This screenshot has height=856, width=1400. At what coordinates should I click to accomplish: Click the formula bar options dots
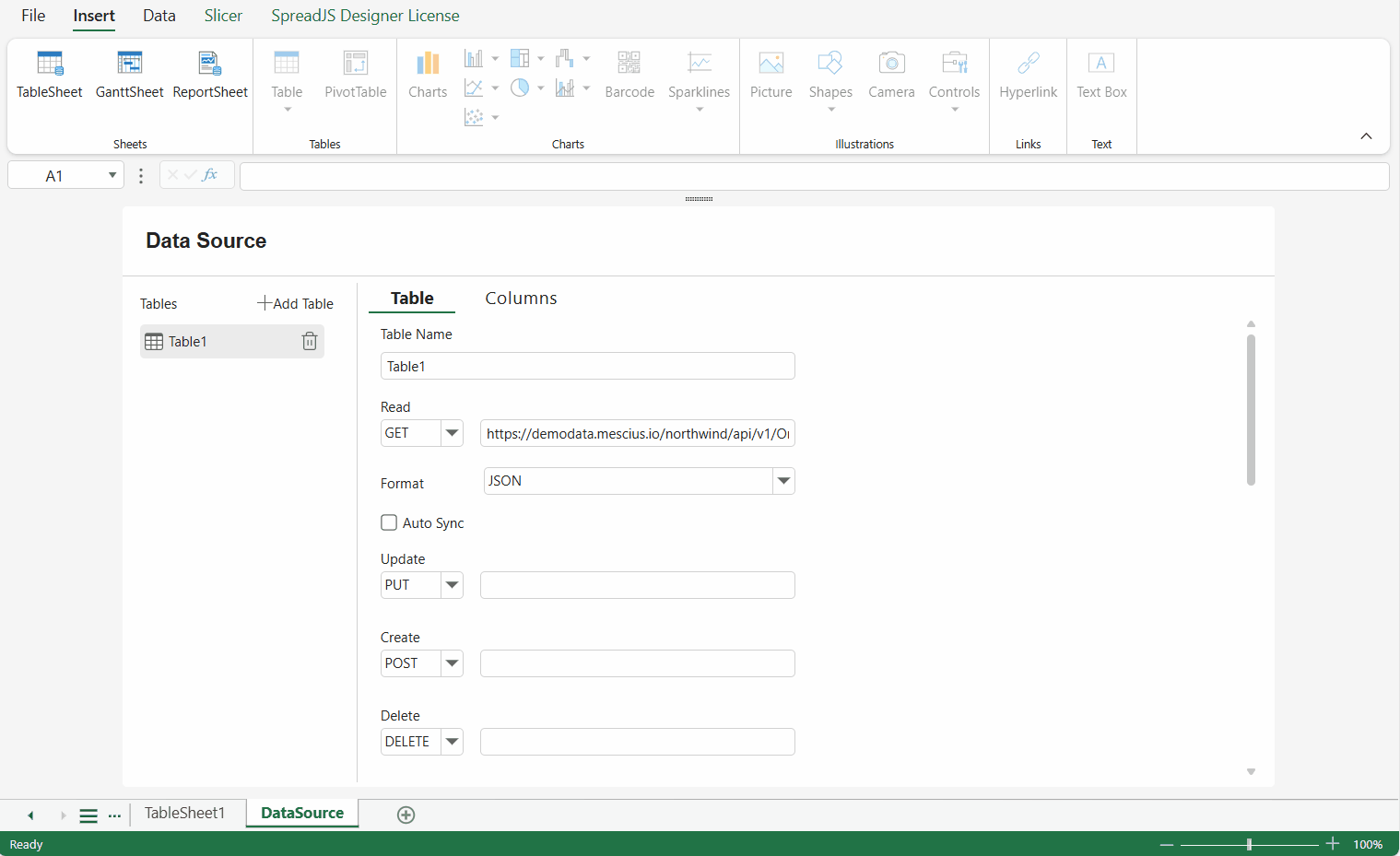tap(141, 176)
